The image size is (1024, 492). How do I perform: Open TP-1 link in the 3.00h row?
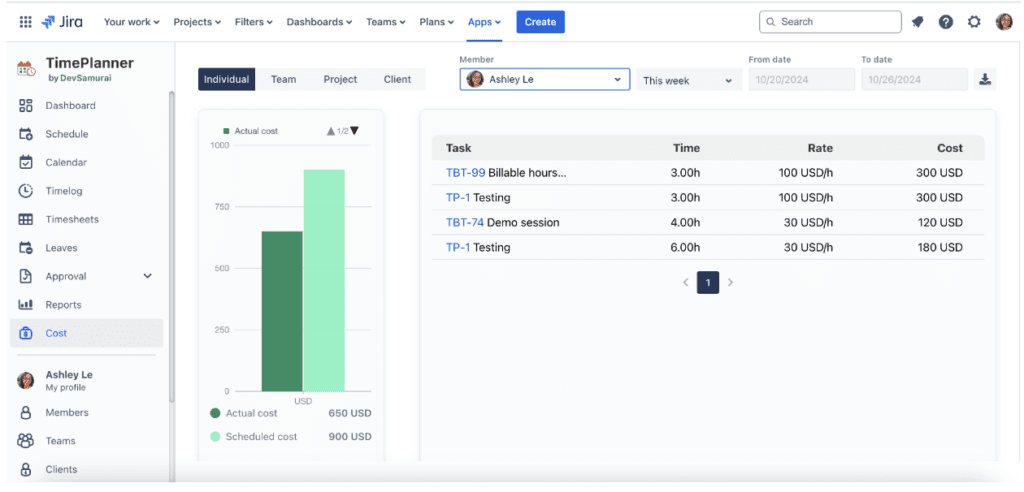(458, 197)
